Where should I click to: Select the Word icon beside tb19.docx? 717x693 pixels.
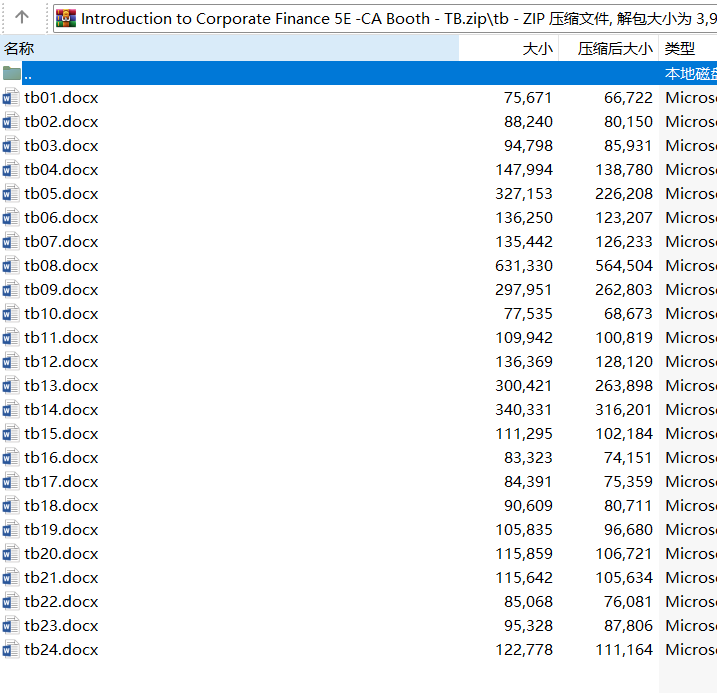tap(11, 529)
